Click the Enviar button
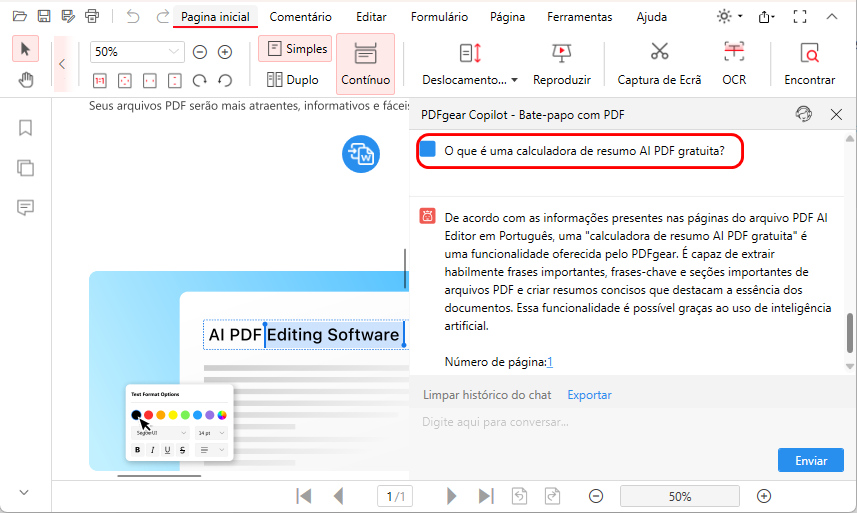The width and height of the screenshot is (857, 513). tap(811, 461)
